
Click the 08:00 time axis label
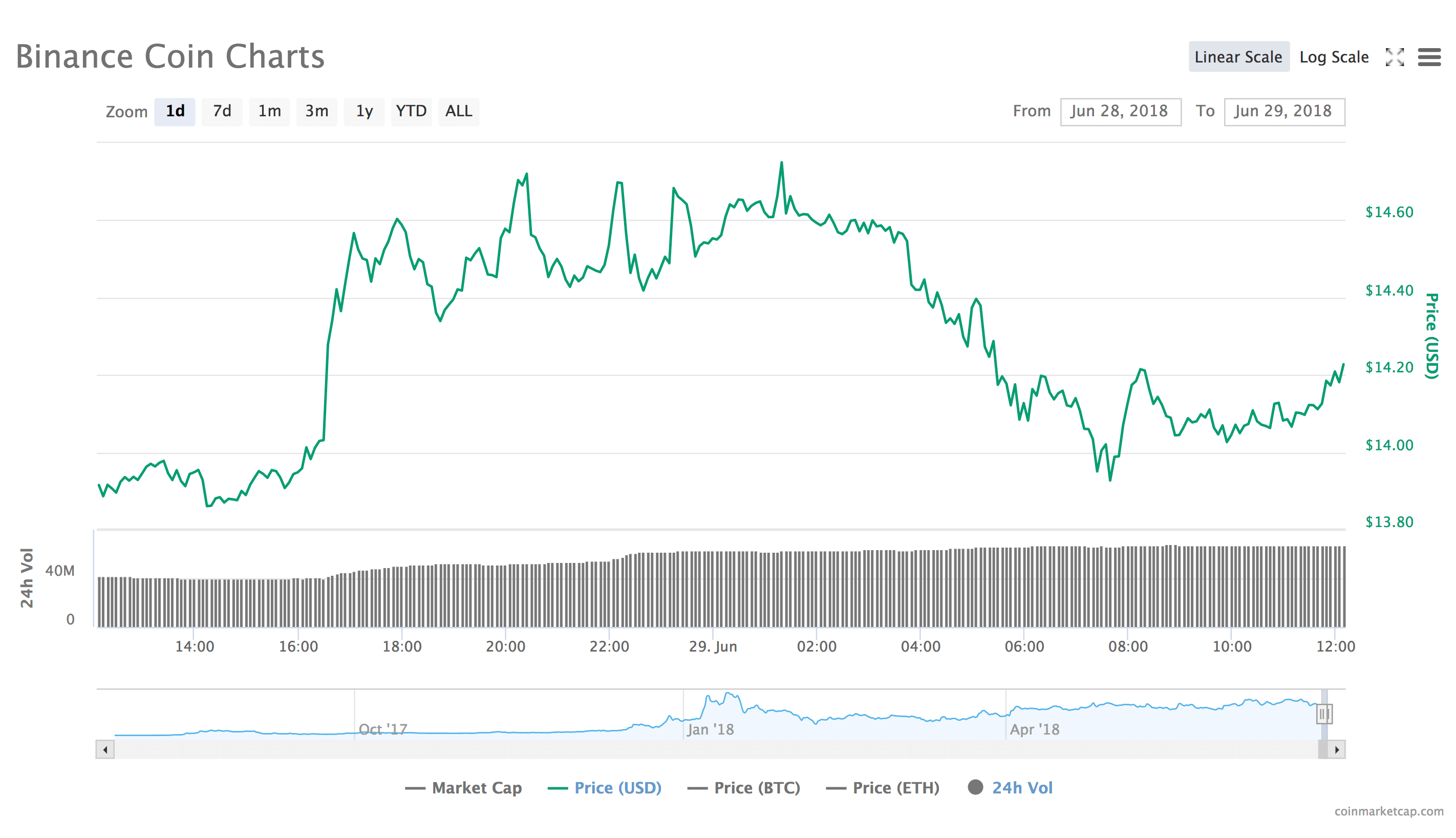click(x=1127, y=646)
